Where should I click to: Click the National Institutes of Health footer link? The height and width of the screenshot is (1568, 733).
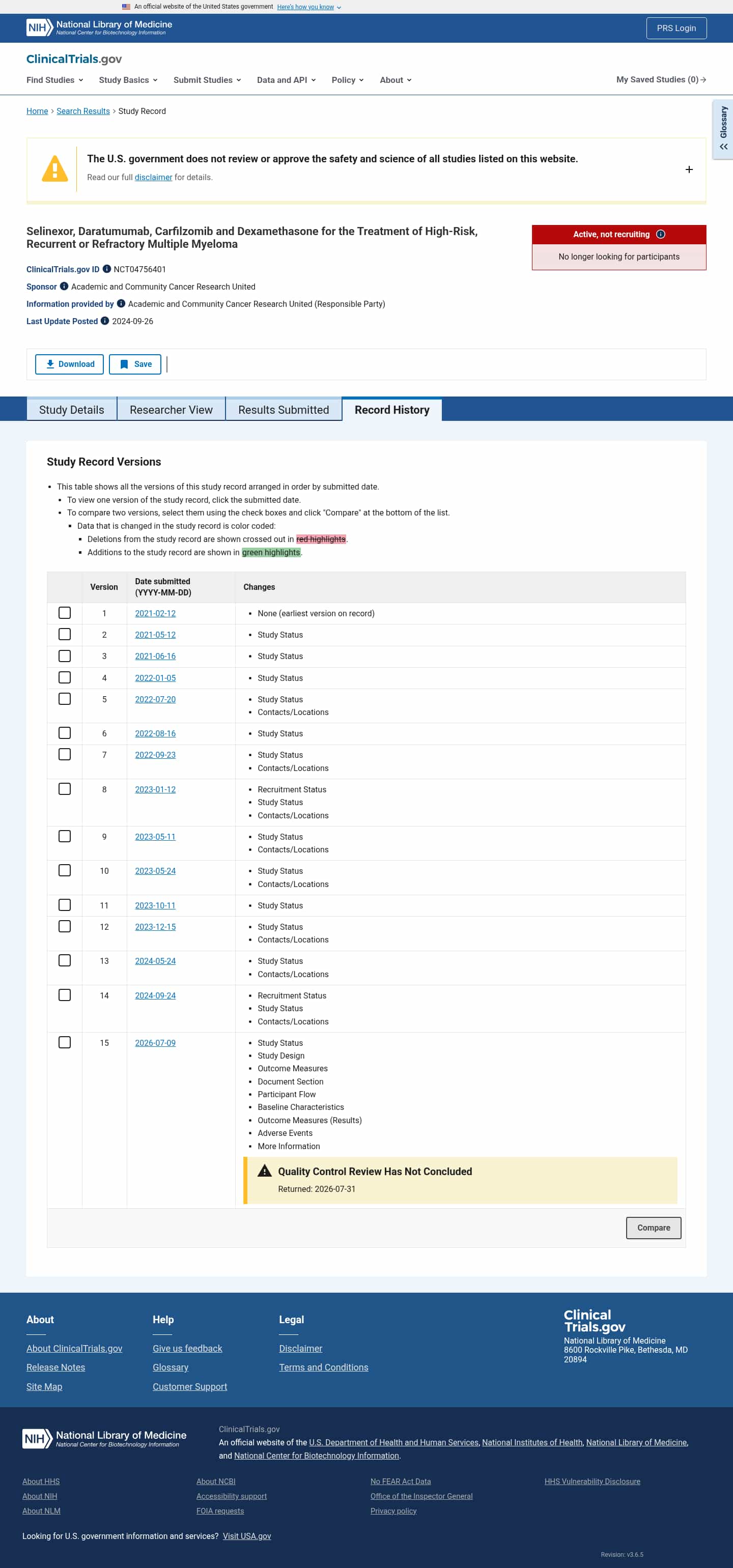[x=532, y=1442]
